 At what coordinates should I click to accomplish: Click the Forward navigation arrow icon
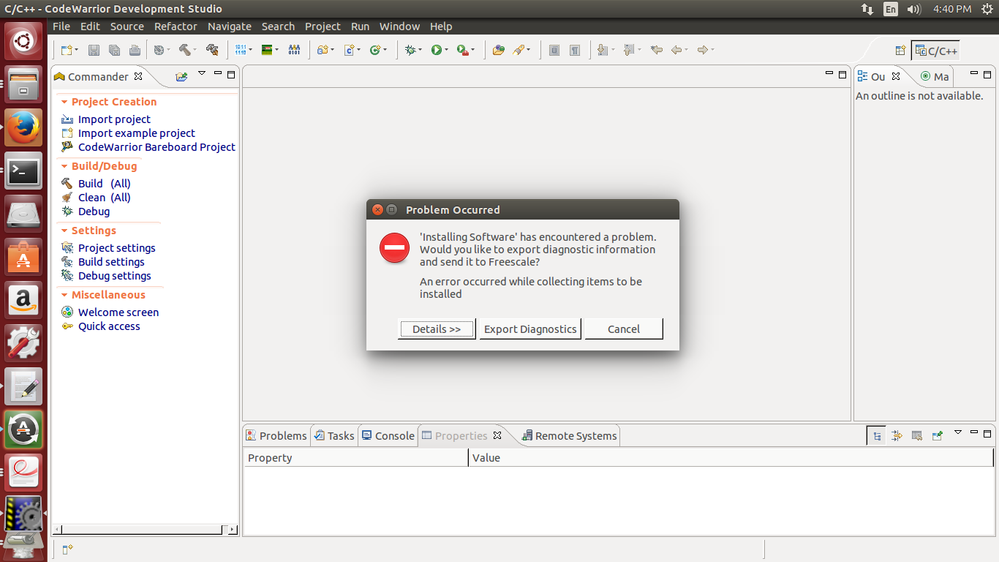pyautogui.click(x=703, y=50)
